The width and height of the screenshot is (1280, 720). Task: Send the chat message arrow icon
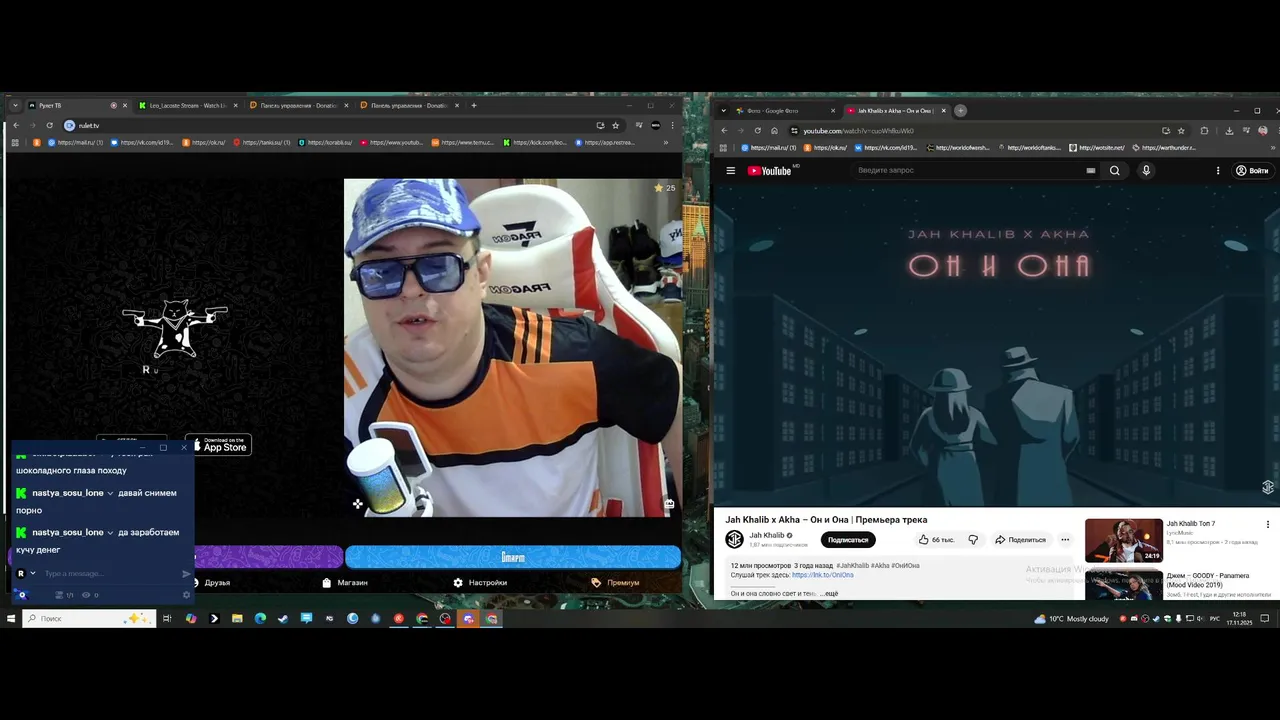[186, 574]
